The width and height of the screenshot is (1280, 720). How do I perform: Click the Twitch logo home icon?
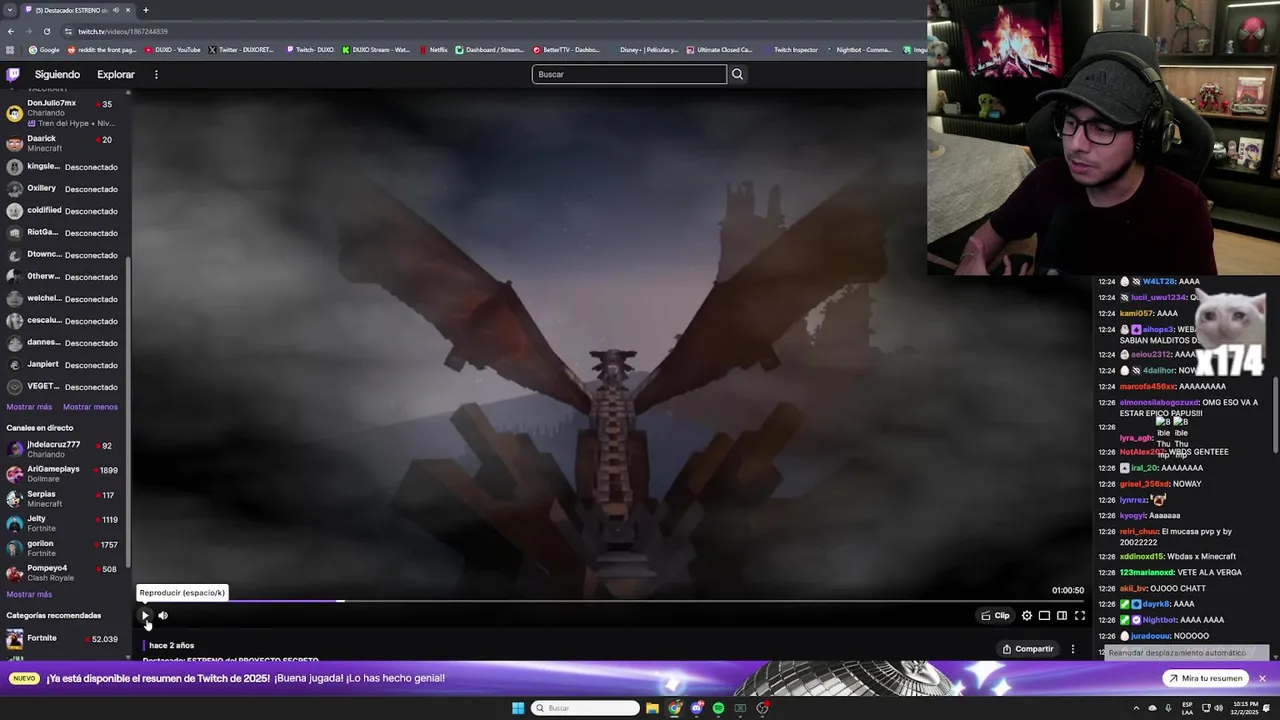click(13, 74)
